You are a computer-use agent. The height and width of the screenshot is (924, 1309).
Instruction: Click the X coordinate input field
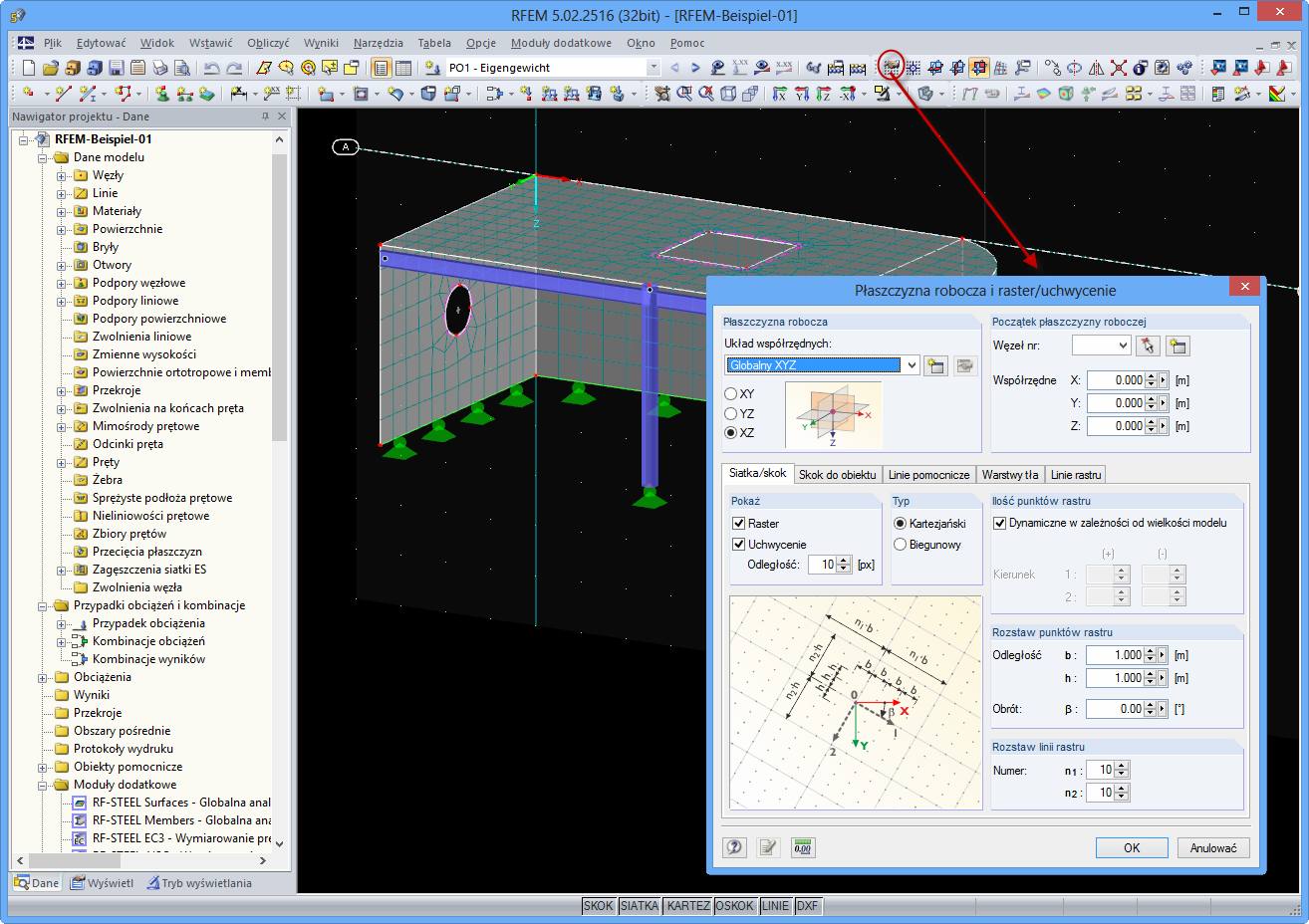(1116, 380)
